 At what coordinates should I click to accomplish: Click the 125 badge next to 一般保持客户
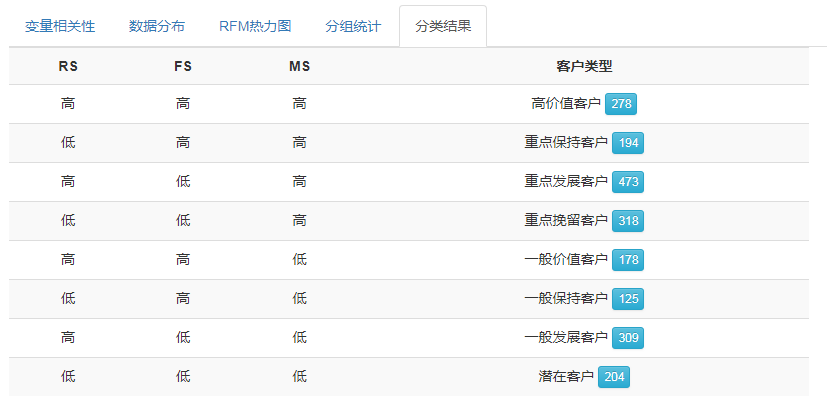(628, 299)
